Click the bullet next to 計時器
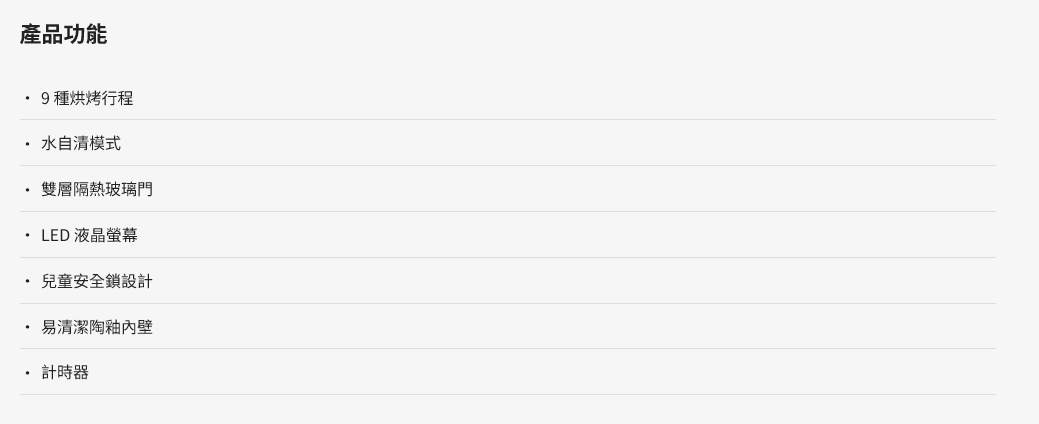 tap(27, 372)
